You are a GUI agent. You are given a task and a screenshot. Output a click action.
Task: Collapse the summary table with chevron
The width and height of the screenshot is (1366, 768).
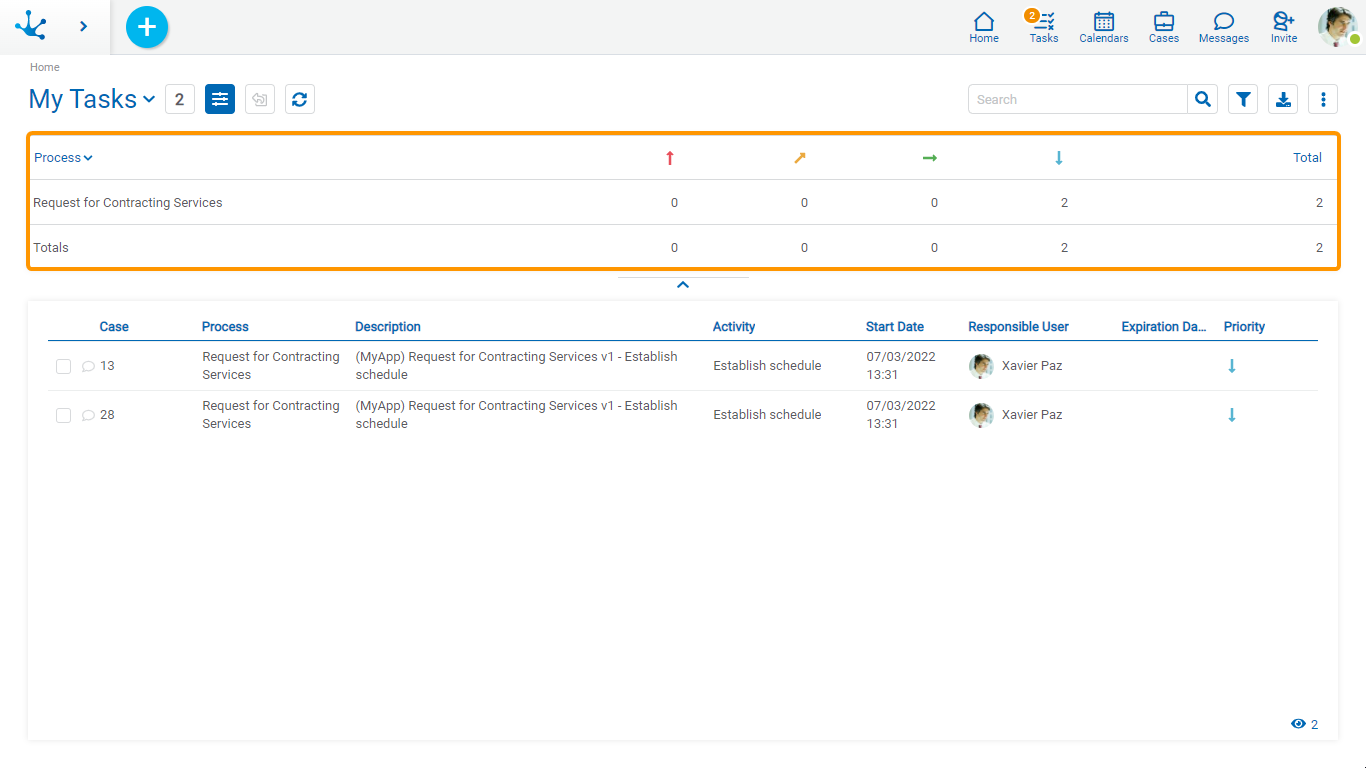[683, 285]
